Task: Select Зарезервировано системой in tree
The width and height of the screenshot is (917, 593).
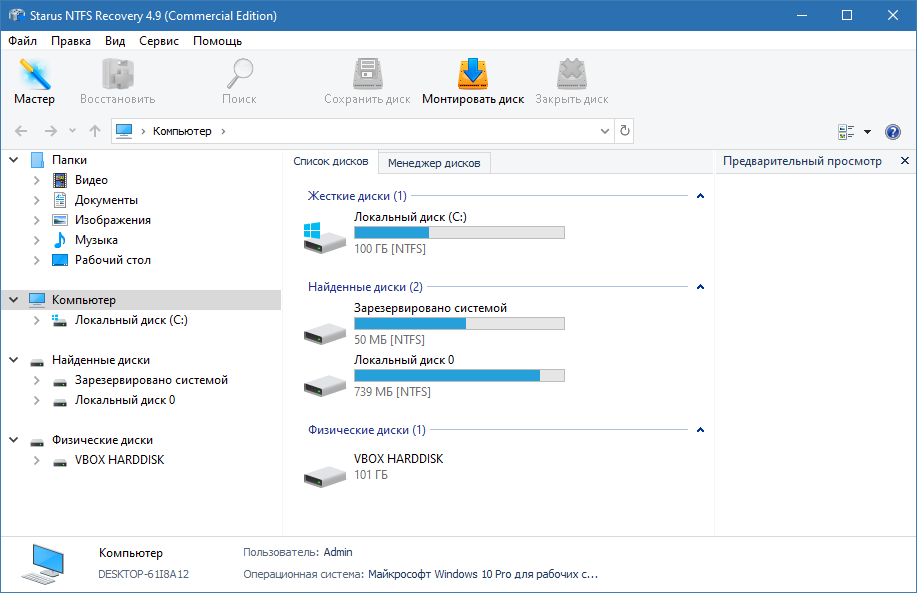Action: click(151, 380)
